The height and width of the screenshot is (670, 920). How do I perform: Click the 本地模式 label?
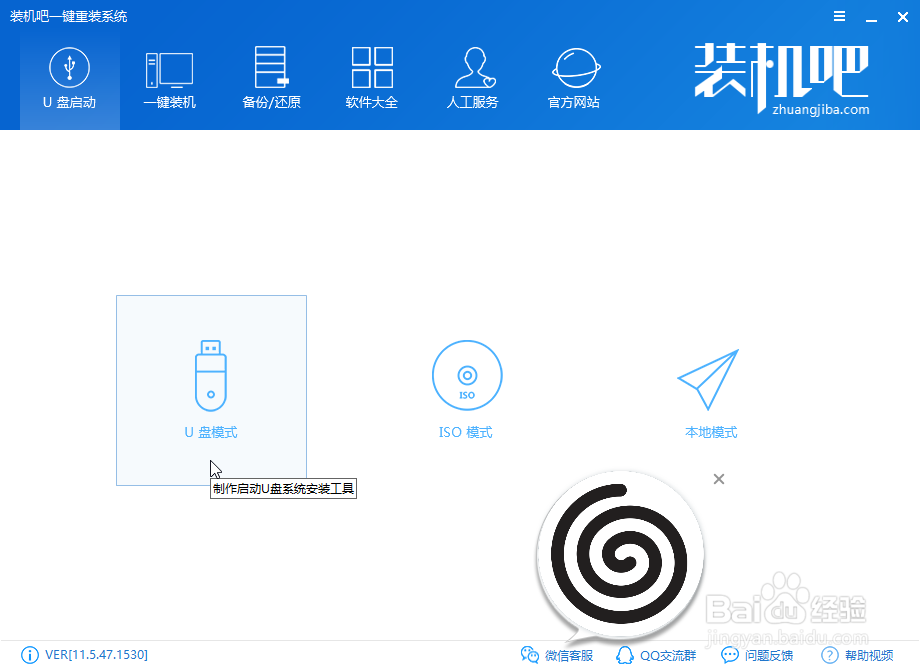pos(711,432)
